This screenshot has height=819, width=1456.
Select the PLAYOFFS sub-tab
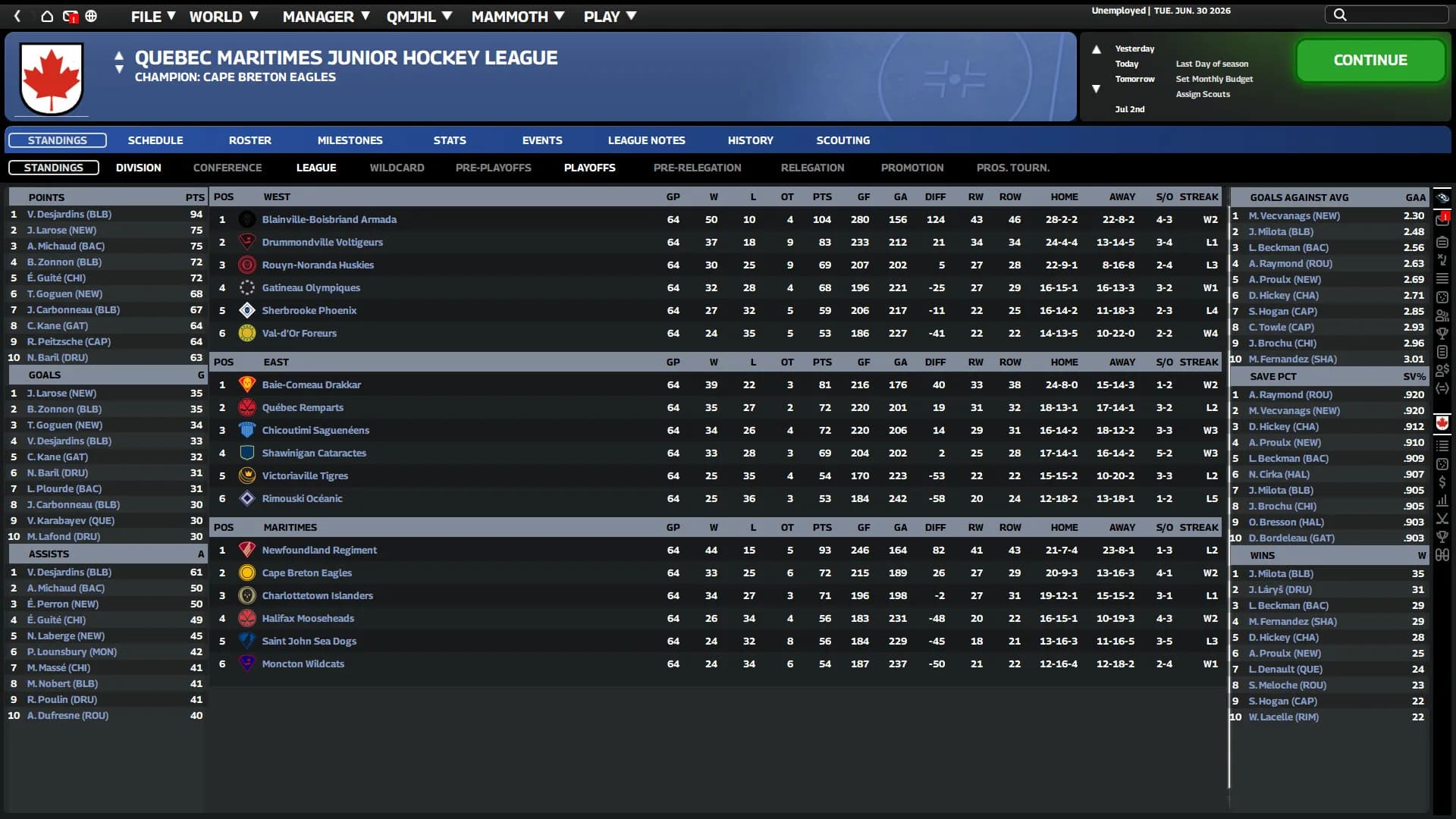[590, 168]
